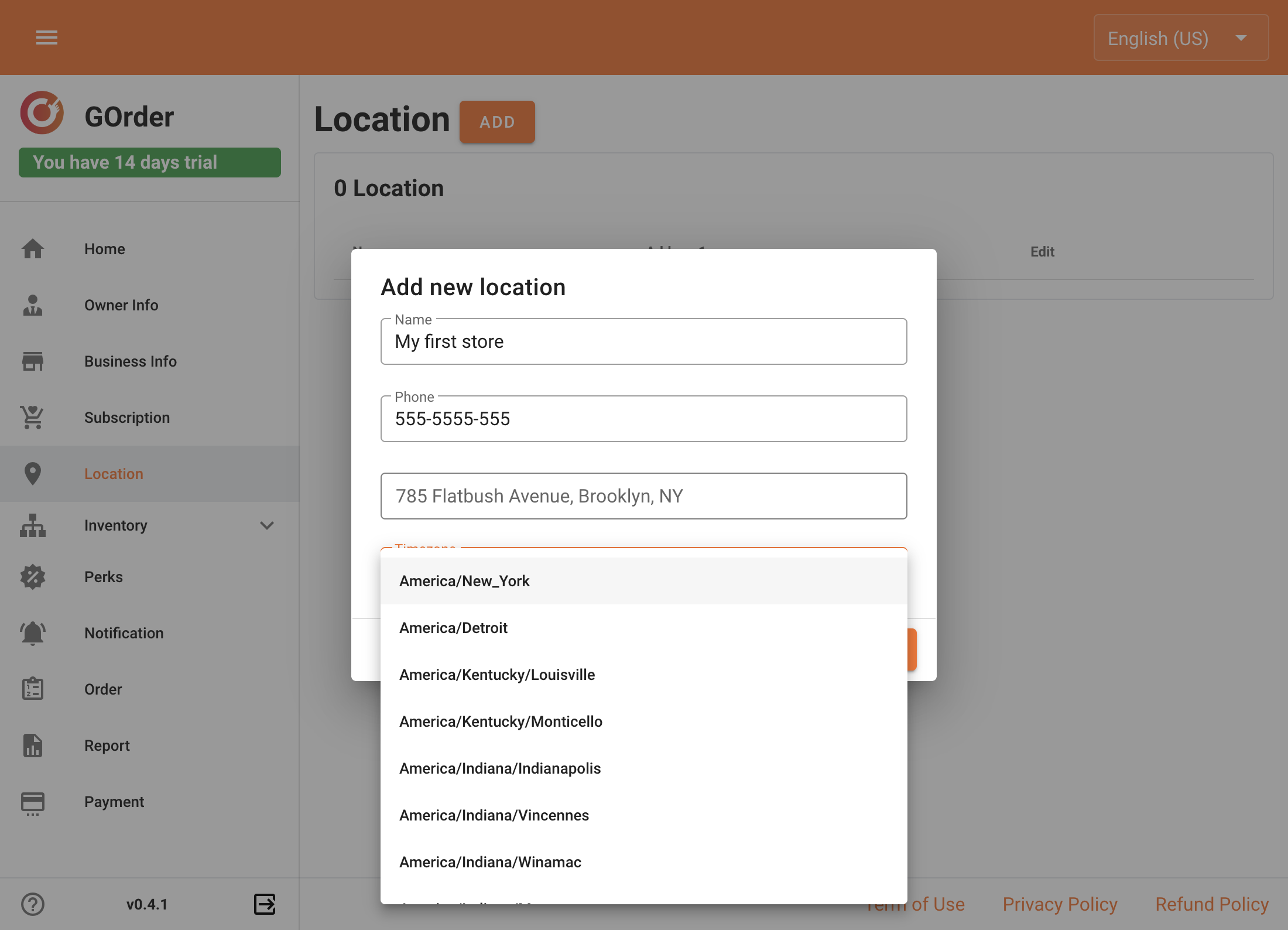Open Notification menu item
The image size is (1288, 930).
(150, 633)
